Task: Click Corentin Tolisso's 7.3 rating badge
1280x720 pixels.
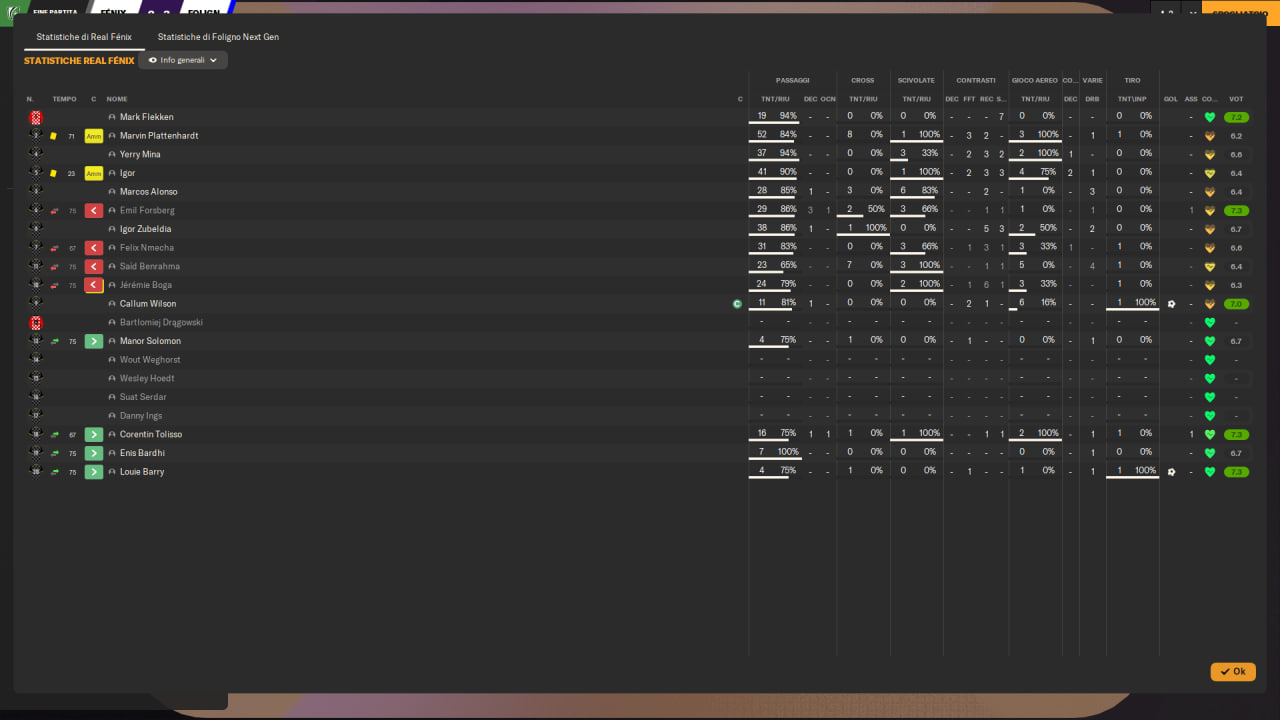Action: point(1236,435)
